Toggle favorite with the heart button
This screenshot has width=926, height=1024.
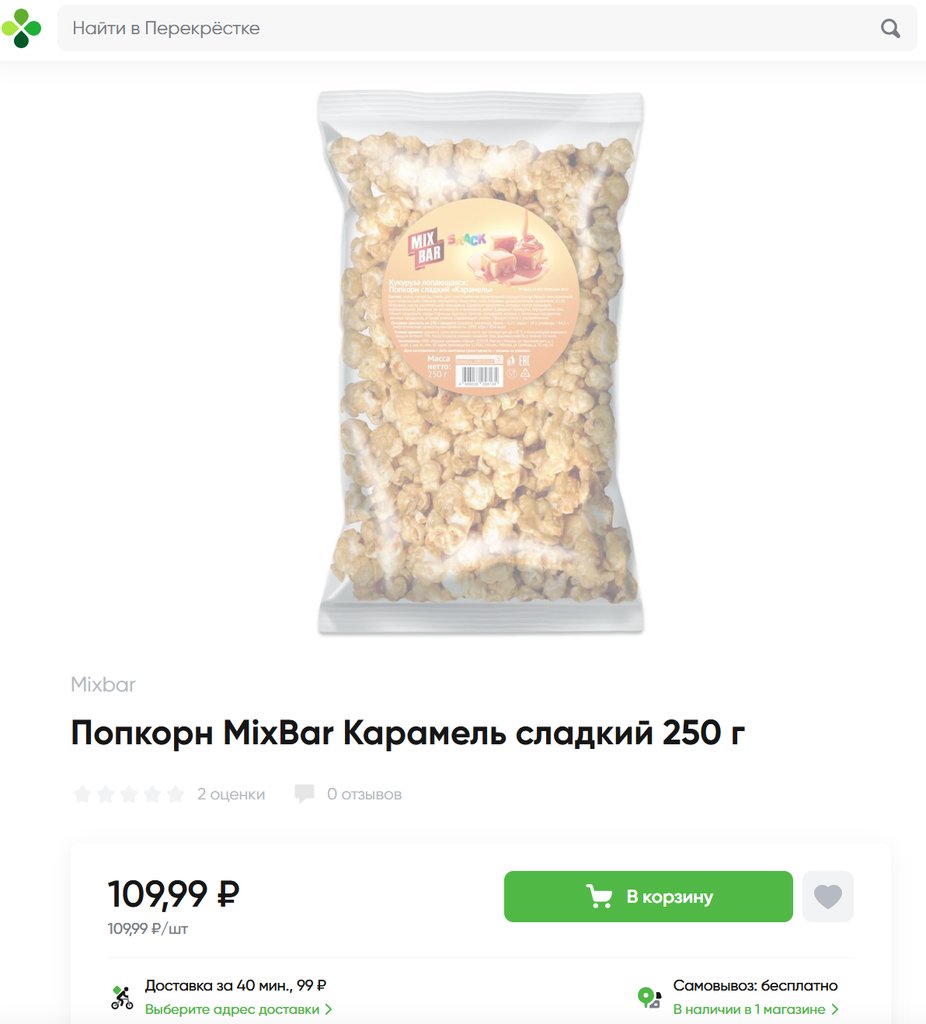click(x=828, y=896)
